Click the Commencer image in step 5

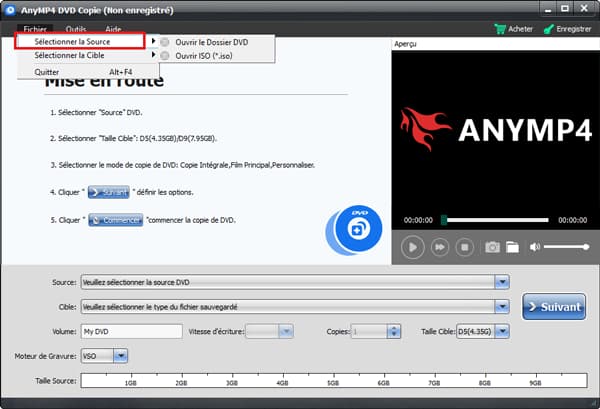click(x=116, y=220)
